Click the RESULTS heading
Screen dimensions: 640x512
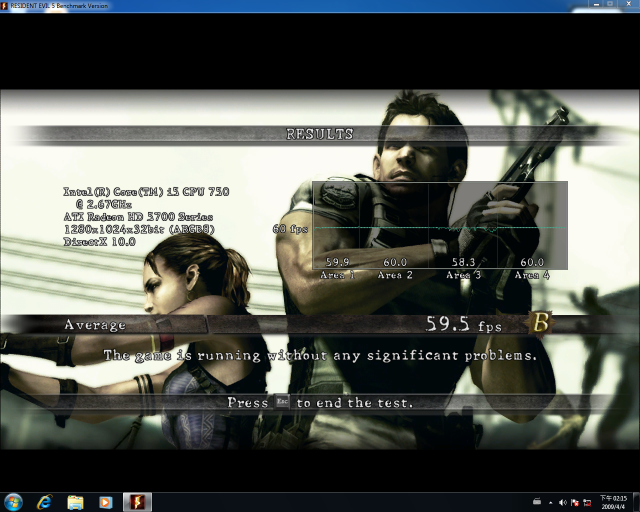319,134
